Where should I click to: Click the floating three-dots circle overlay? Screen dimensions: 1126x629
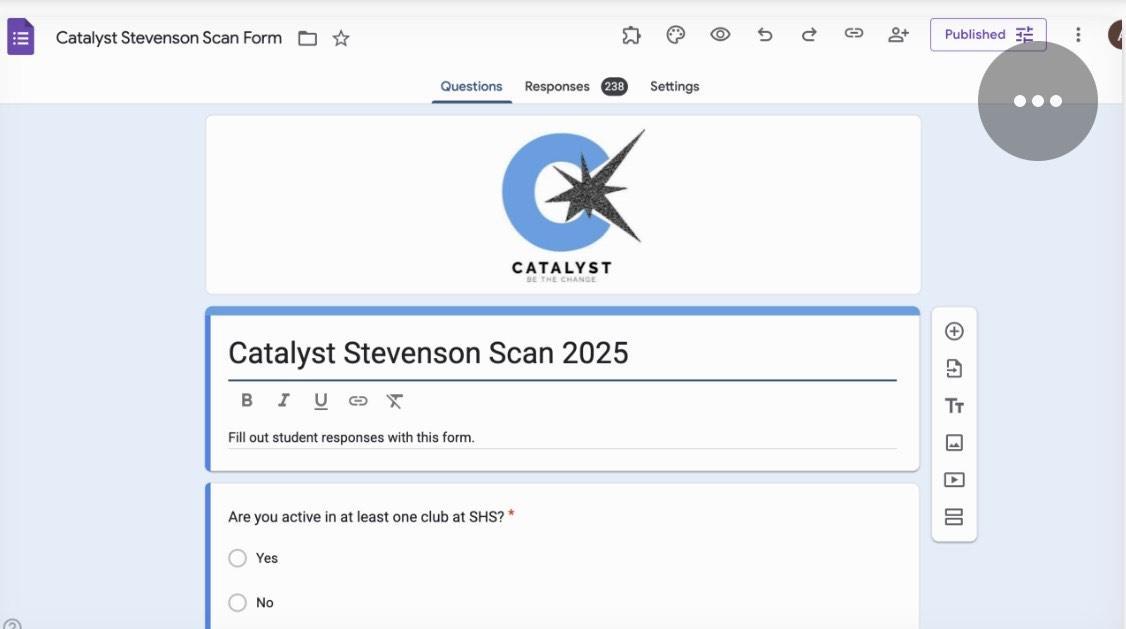[1038, 101]
